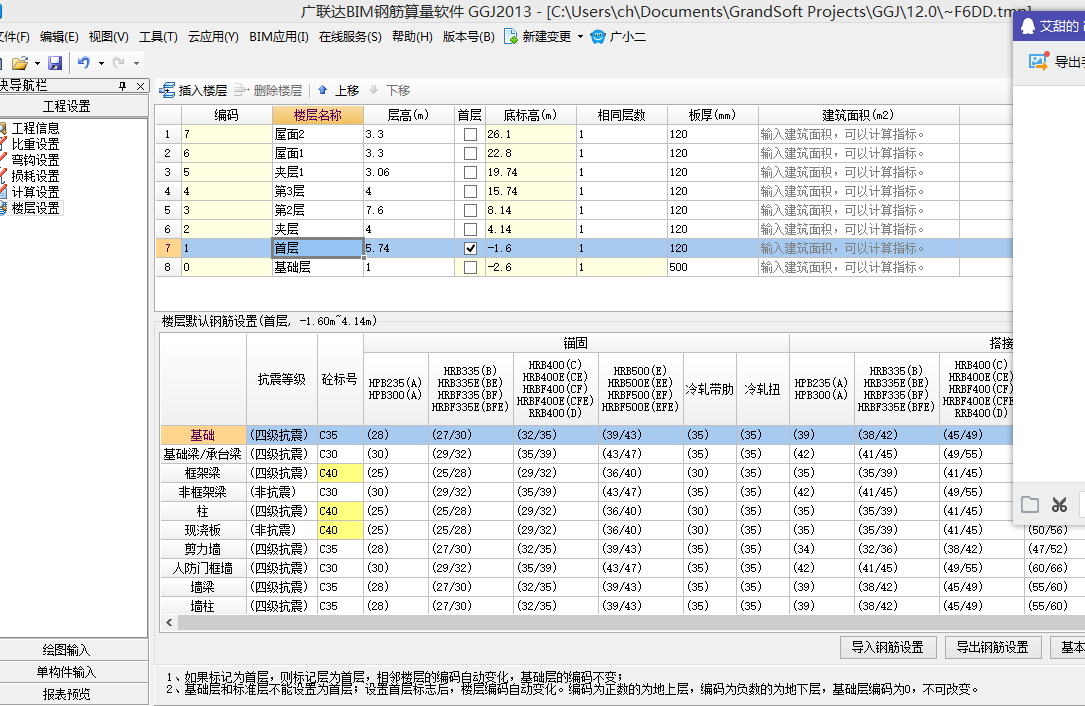The height and width of the screenshot is (706, 1085).
Task: Undo the last action arrow icon
Action: pos(84,62)
